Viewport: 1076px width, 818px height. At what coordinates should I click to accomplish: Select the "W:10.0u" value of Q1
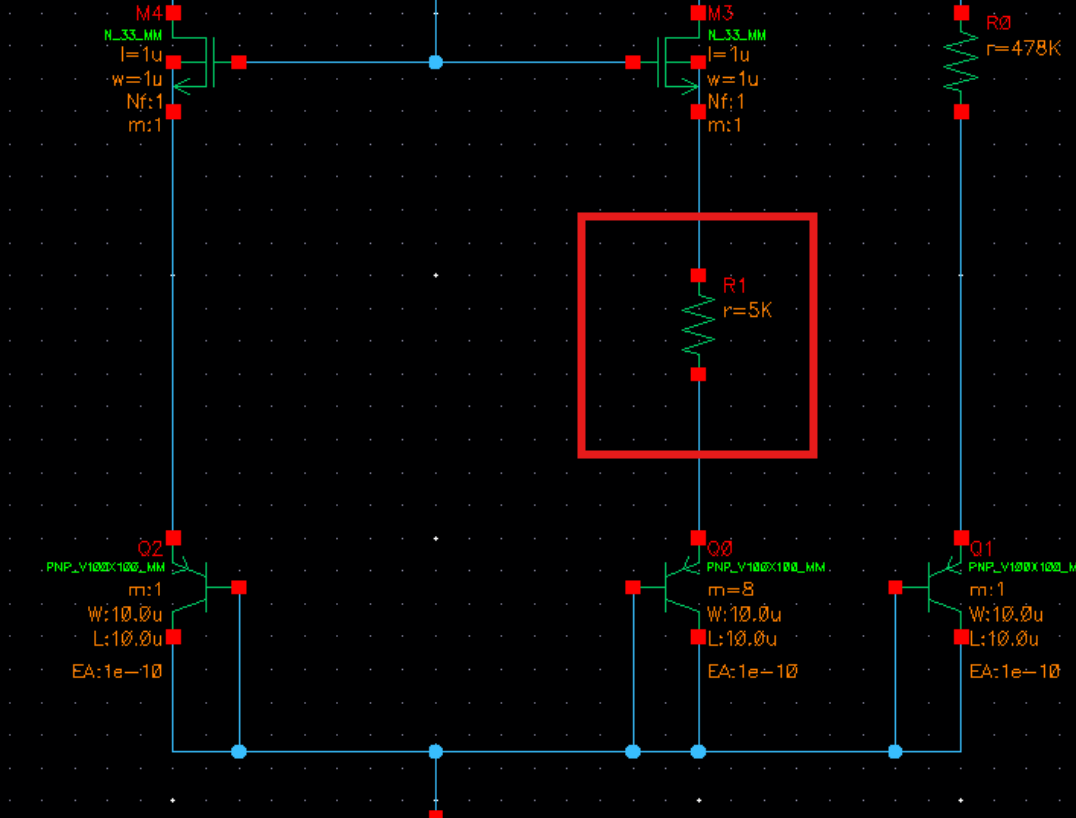[1007, 614]
